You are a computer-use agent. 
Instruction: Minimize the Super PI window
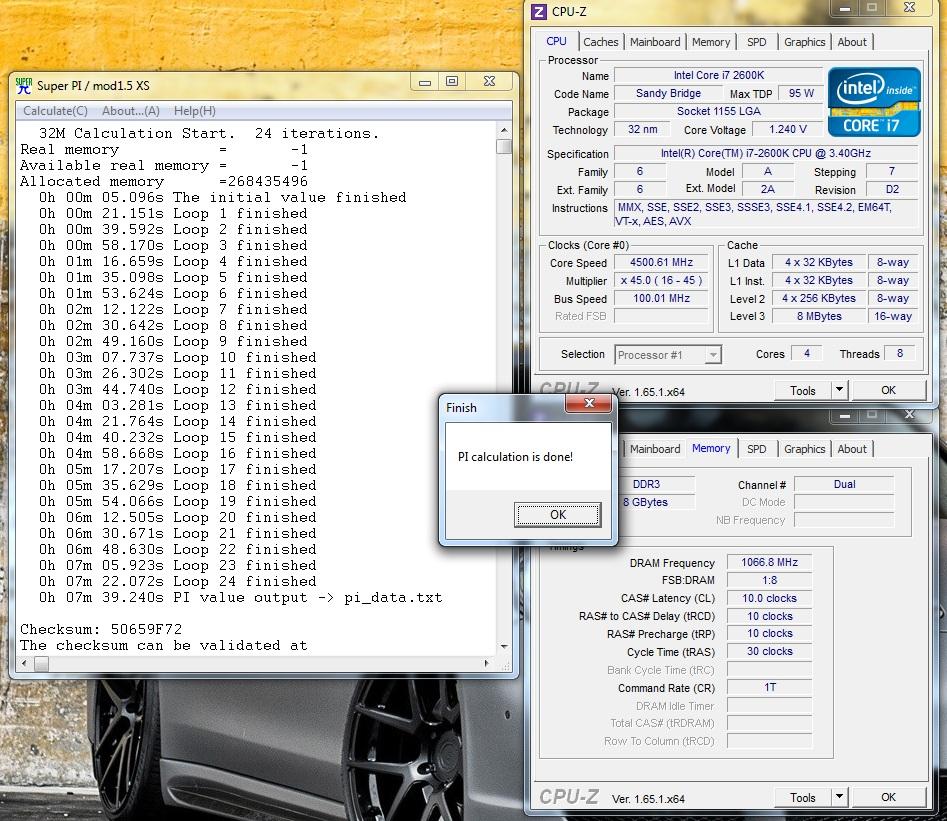pyautogui.click(x=425, y=82)
